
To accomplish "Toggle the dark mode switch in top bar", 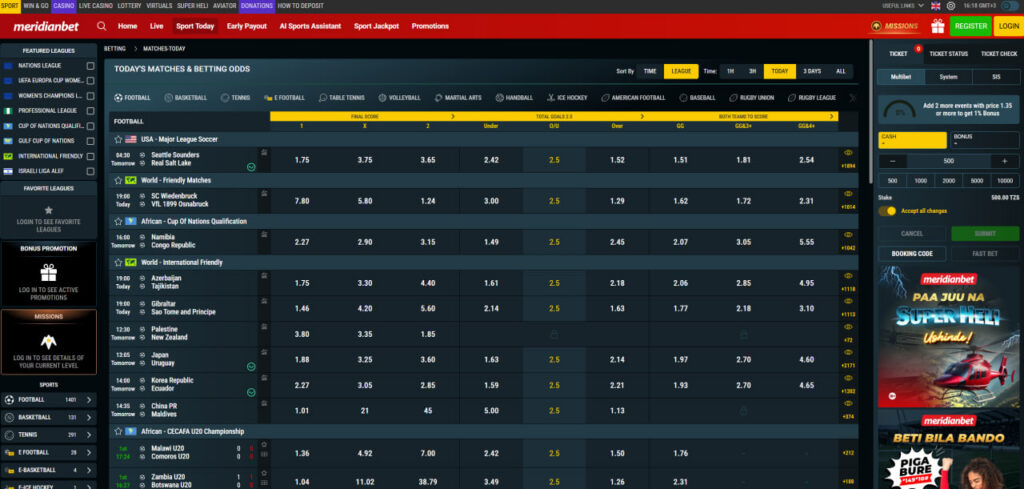I will point(1011,6).
